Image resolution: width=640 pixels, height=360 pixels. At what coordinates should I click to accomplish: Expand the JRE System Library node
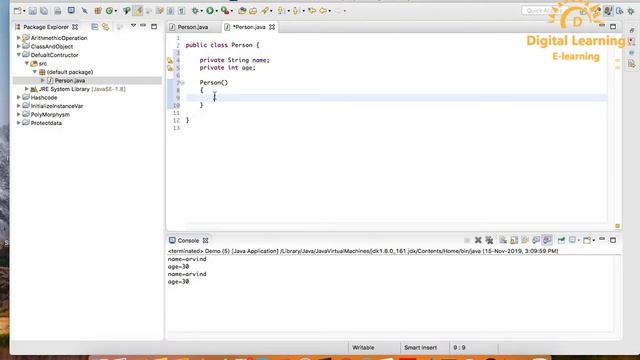coord(27,89)
